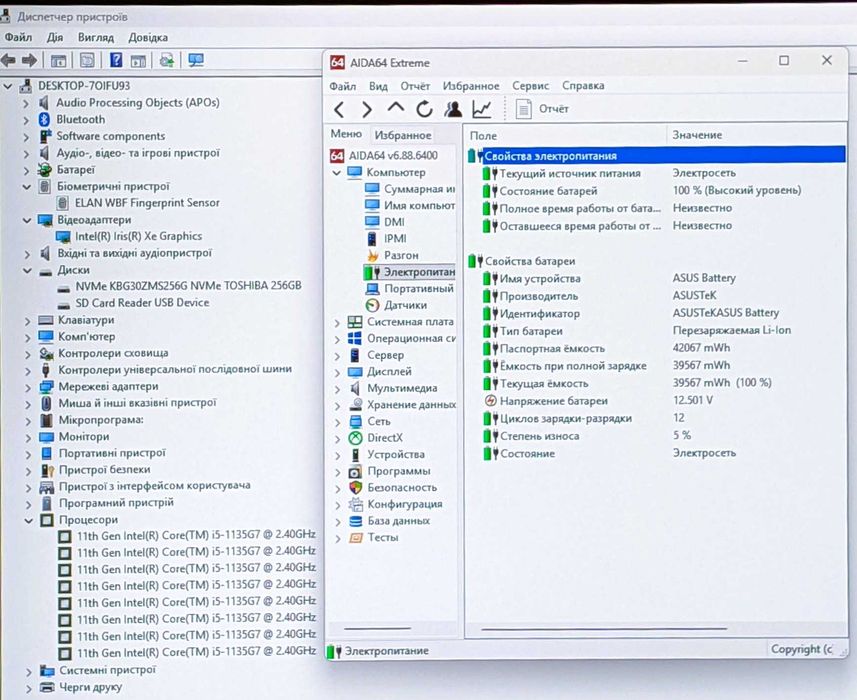Click the back arrow in Device Manager toolbar
This screenshot has height=700, width=857.
click(8, 60)
